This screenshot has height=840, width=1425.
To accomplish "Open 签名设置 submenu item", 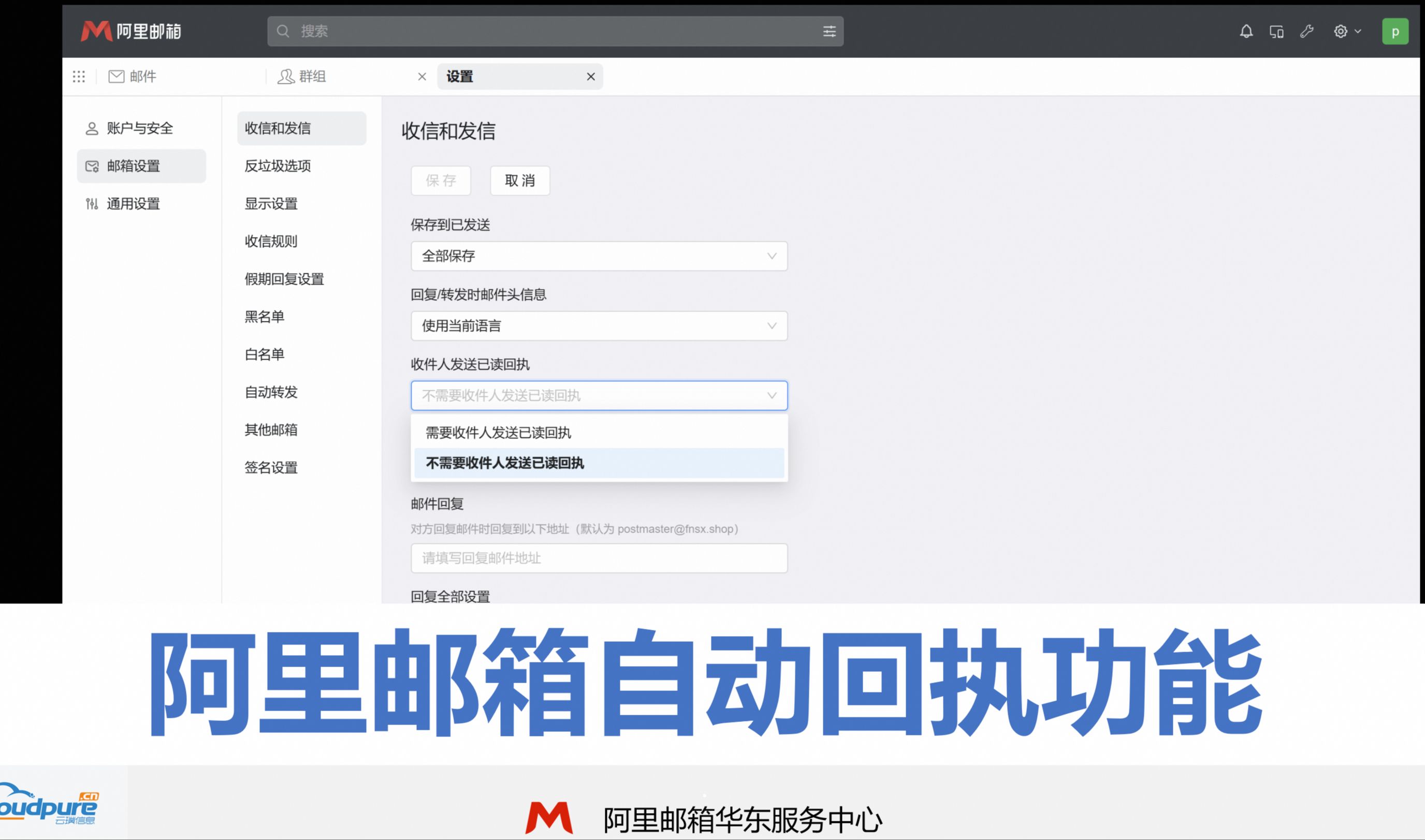I will [x=302, y=467].
